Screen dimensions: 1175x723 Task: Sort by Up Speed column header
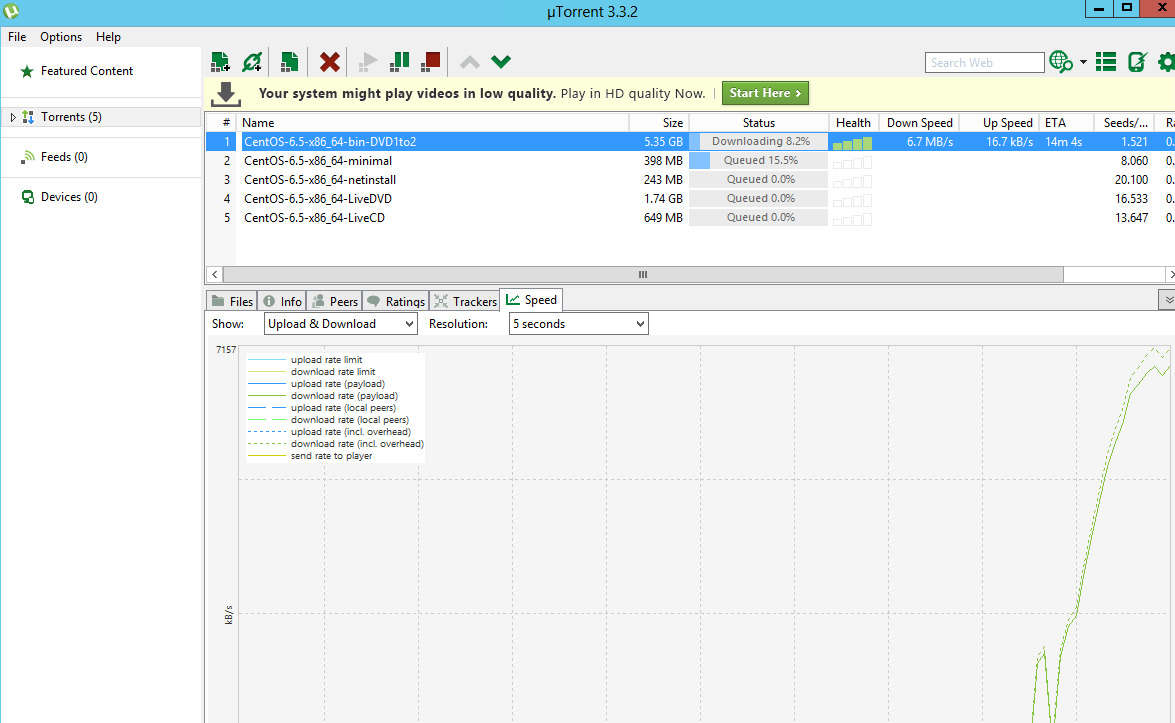[1000, 123]
